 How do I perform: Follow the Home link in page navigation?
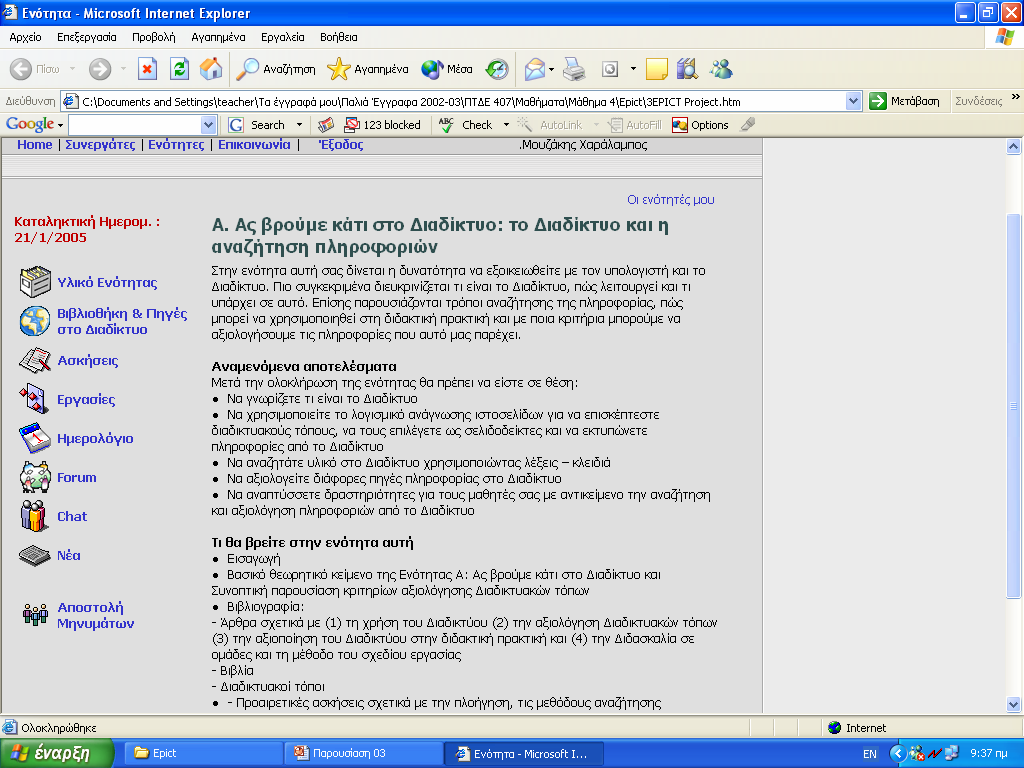[35, 144]
